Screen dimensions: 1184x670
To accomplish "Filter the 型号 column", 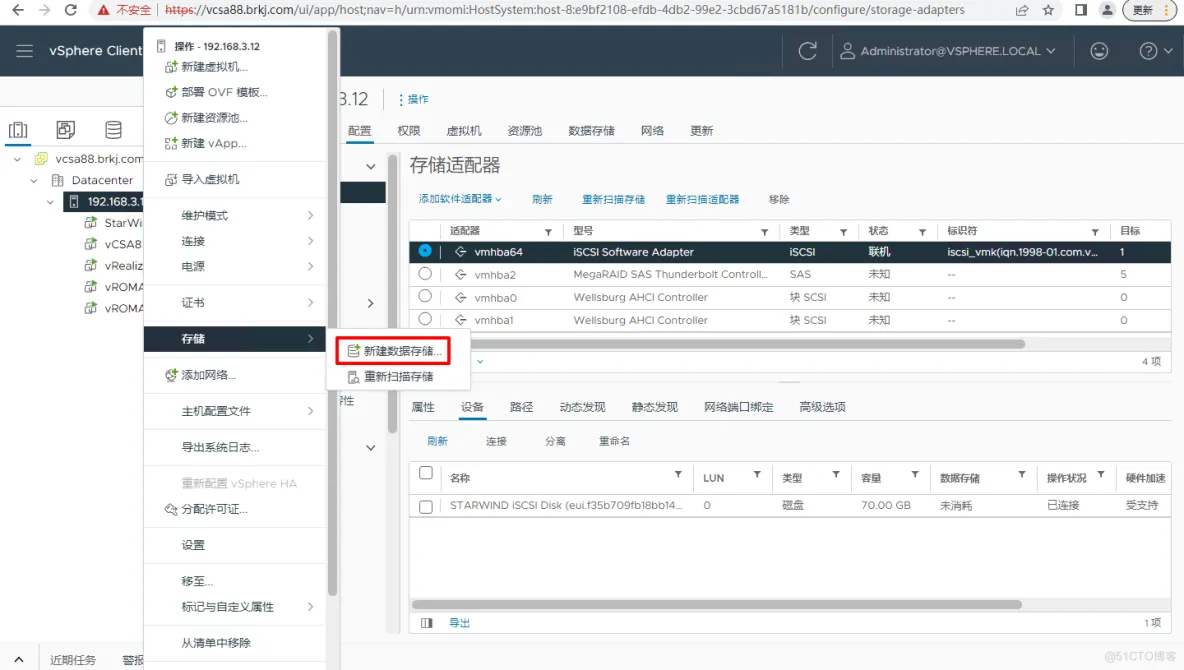I will click(764, 232).
